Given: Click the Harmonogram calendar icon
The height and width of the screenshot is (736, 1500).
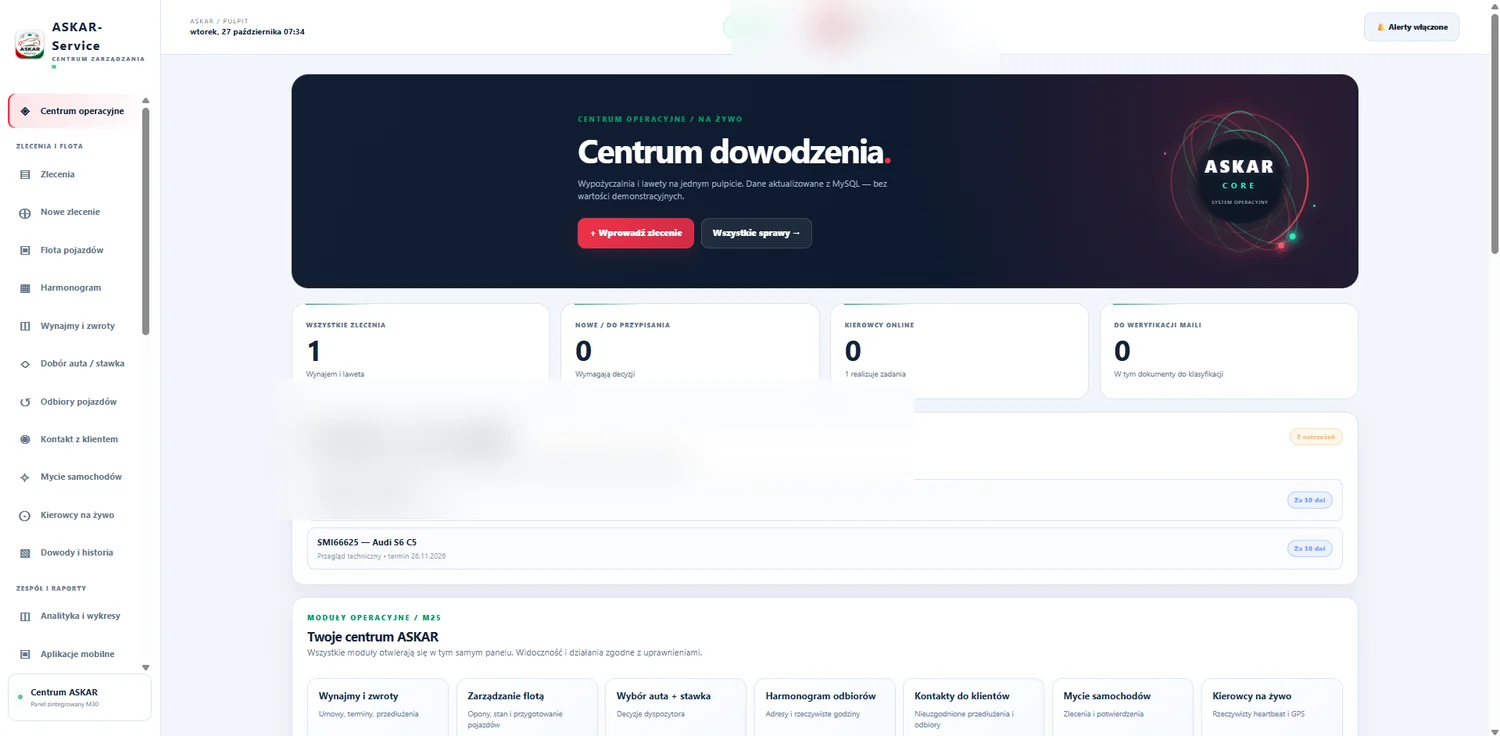Looking at the screenshot, I should coord(25,288).
